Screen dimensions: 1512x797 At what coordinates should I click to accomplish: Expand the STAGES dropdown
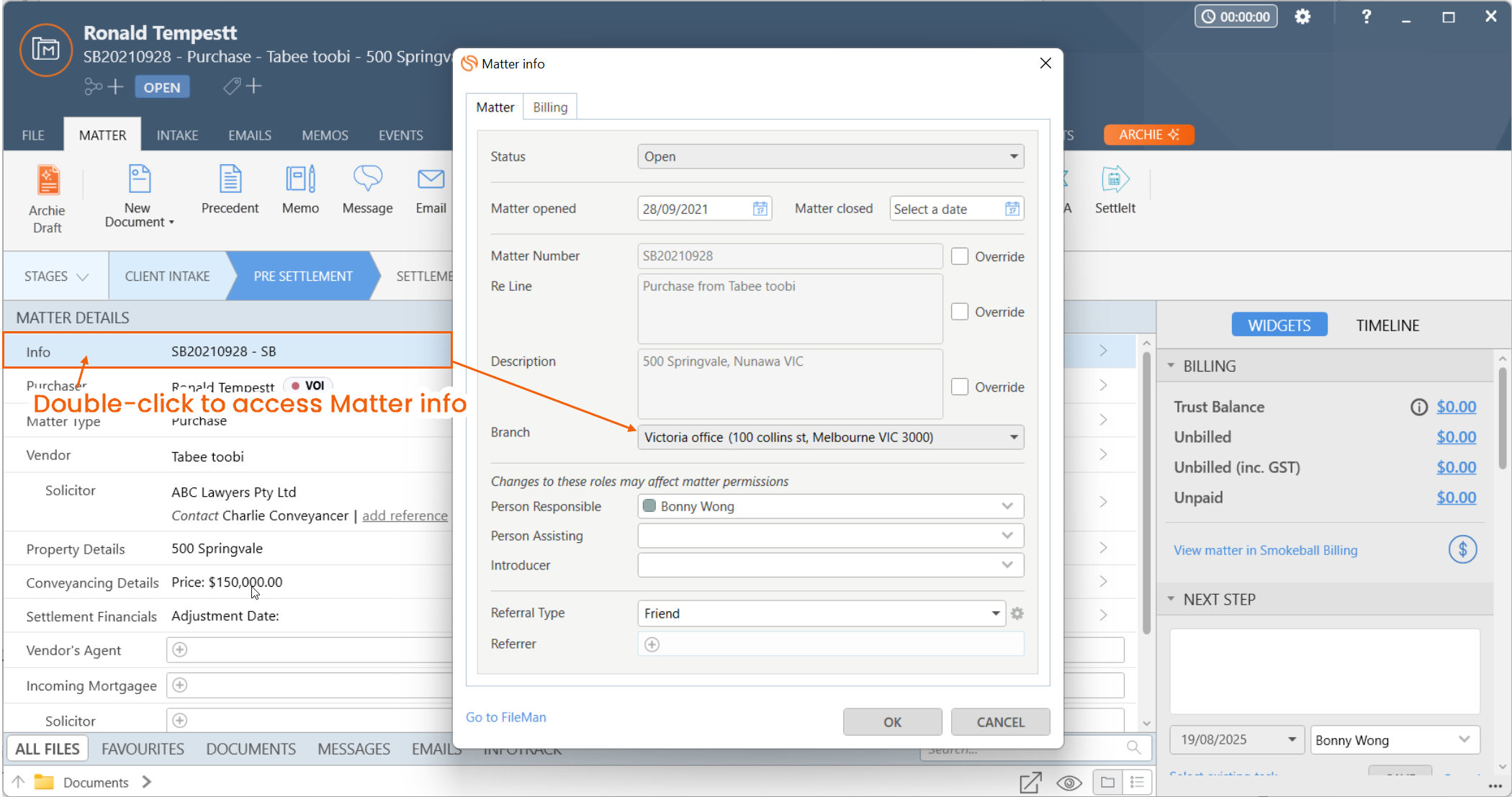[x=56, y=276]
